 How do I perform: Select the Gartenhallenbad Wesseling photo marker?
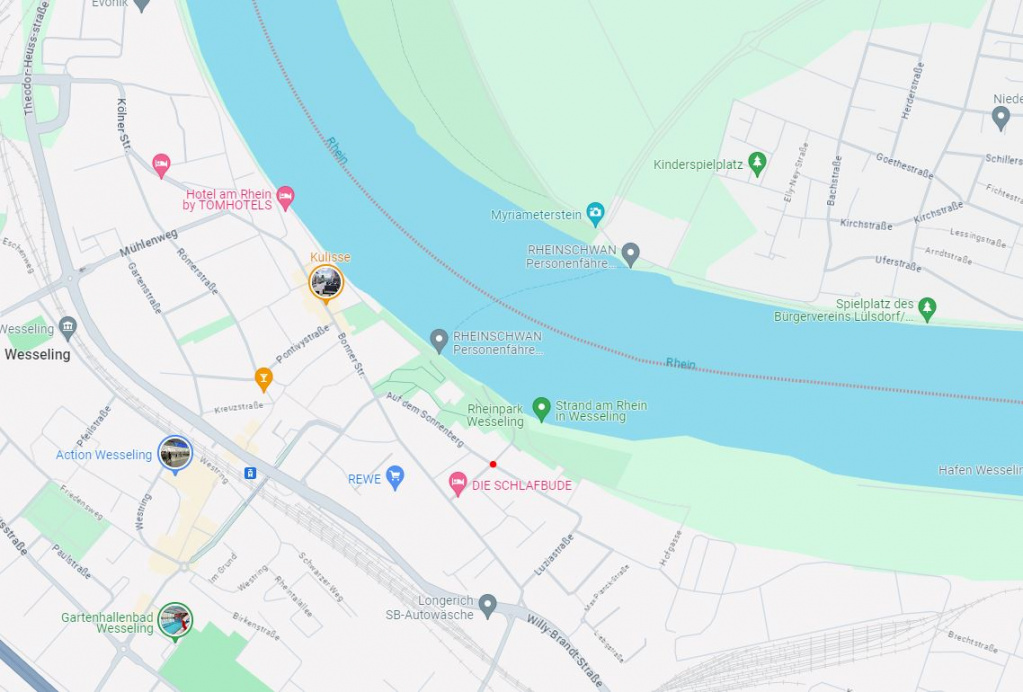(x=175, y=620)
